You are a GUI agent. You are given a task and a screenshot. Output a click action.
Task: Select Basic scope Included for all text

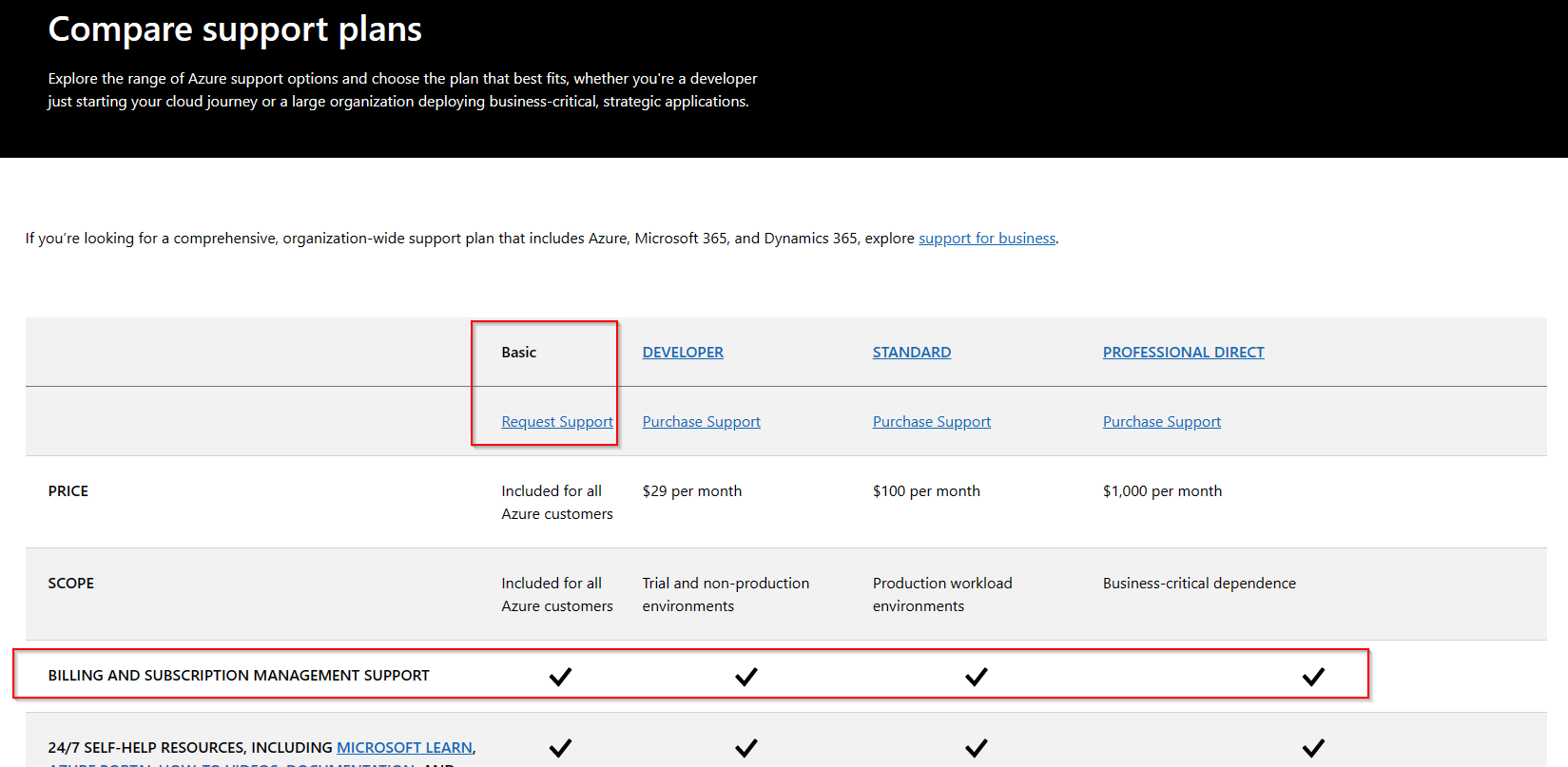point(557,595)
